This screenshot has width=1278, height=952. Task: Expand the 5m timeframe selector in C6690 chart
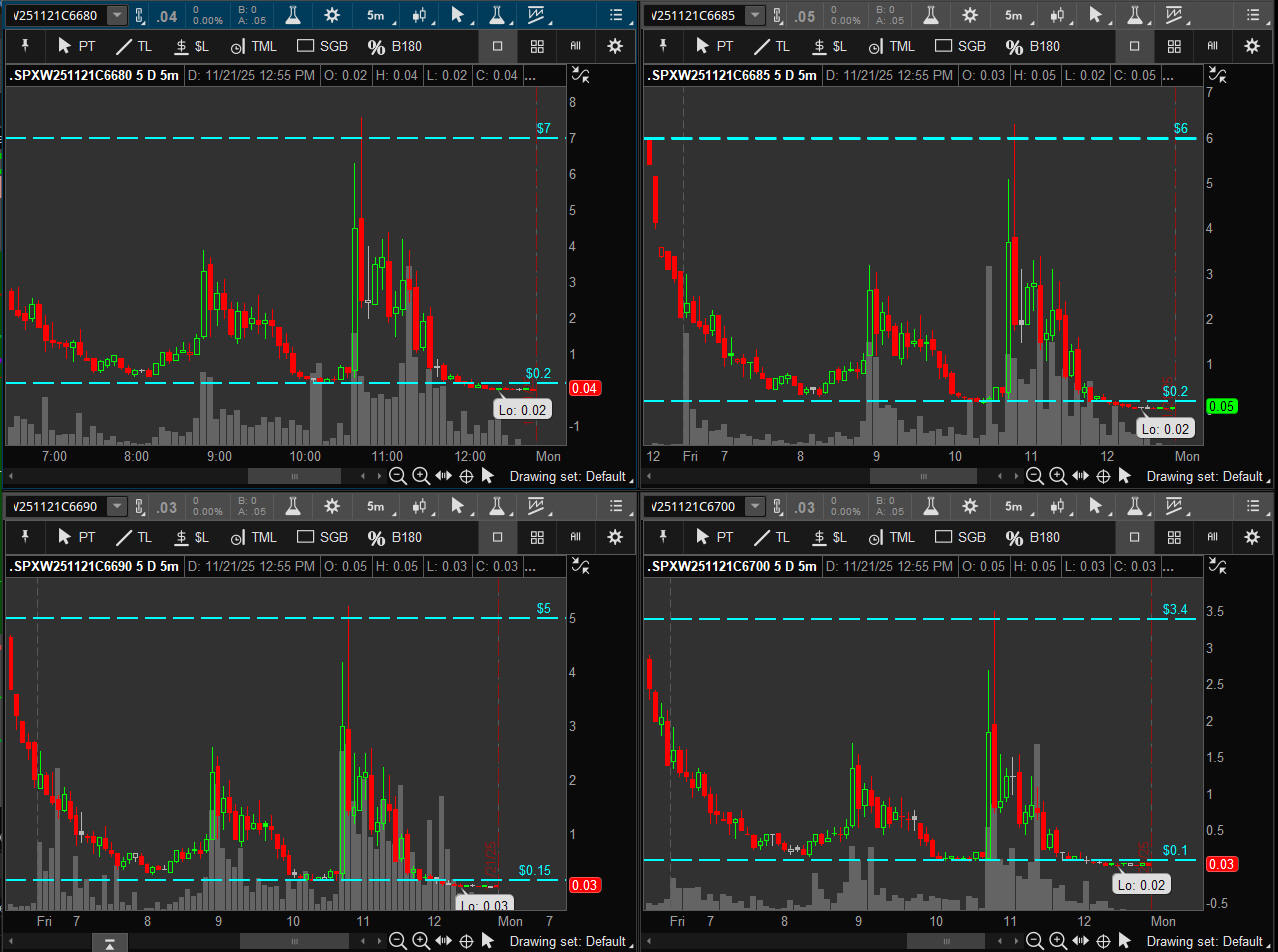(x=379, y=507)
